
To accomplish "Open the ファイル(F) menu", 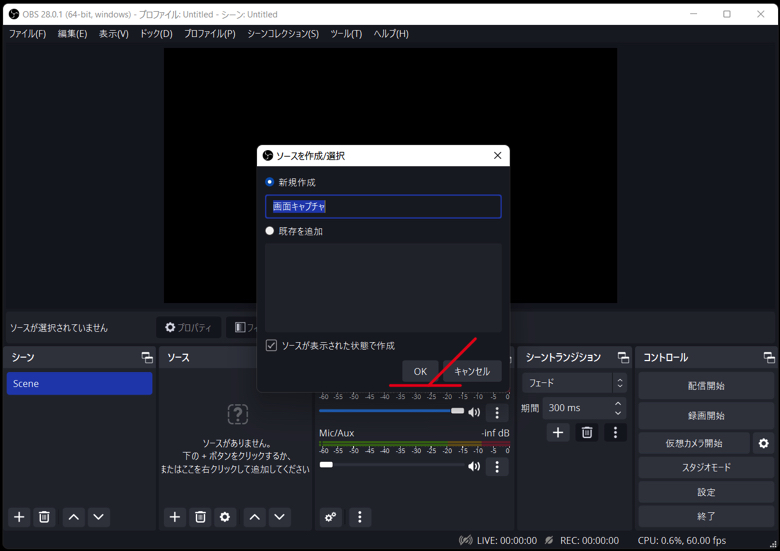I will coord(27,34).
